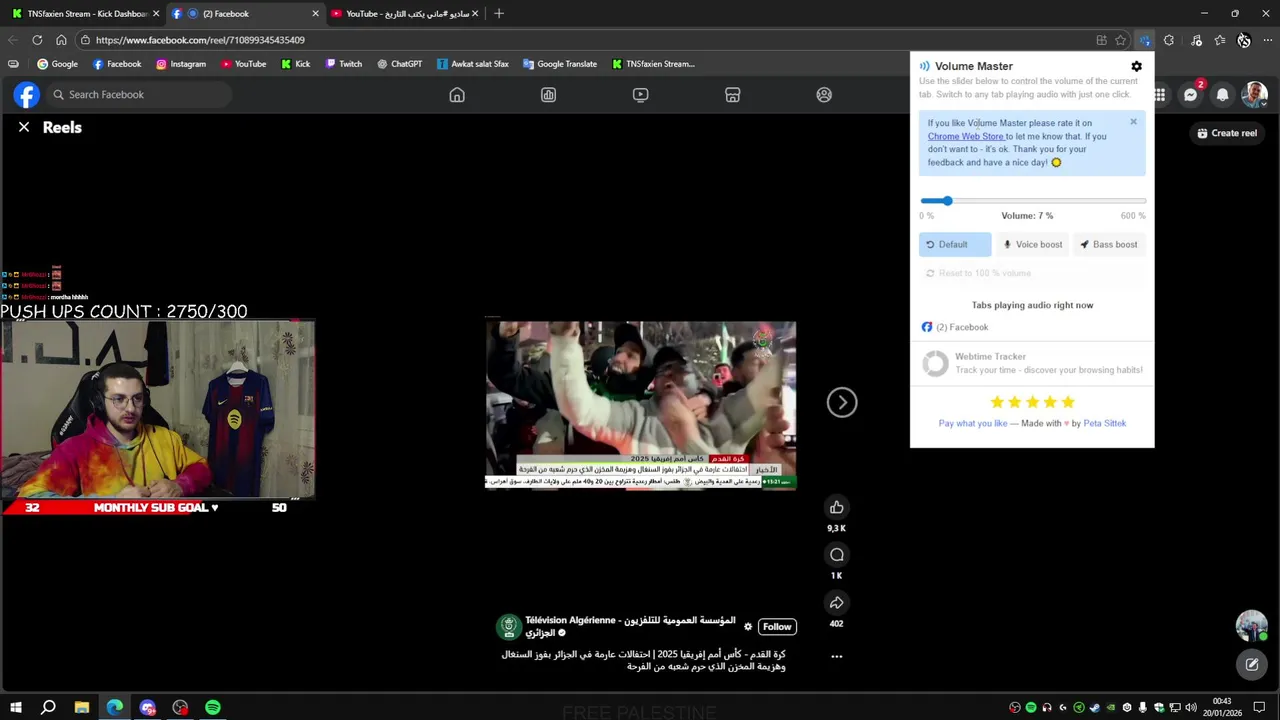The image size is (1280, 720).
Task: Reload the current page
Action: [x=37, y=40]
